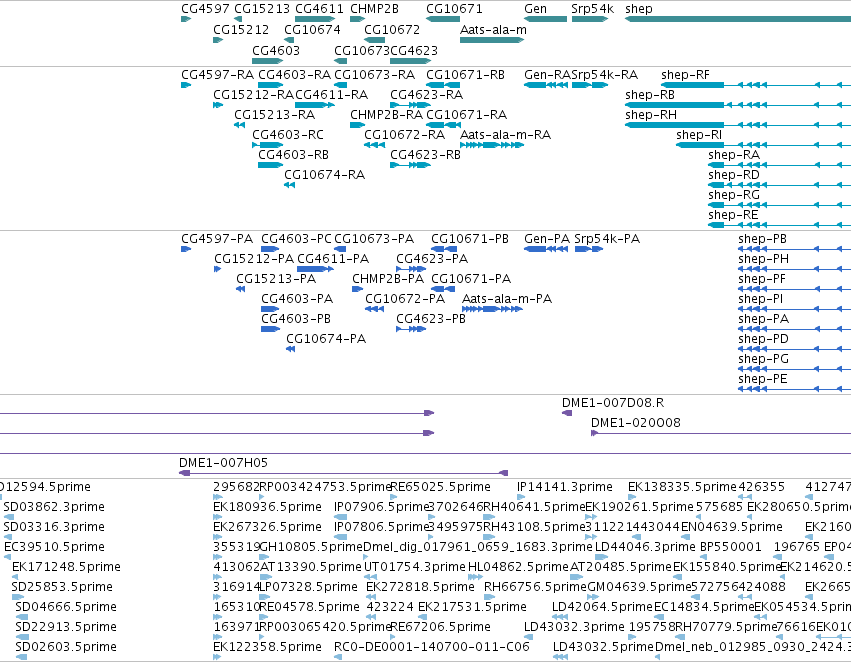Click the CHMP2B-RA transcript label
851x662 pixels.
[x=386, y=115]
